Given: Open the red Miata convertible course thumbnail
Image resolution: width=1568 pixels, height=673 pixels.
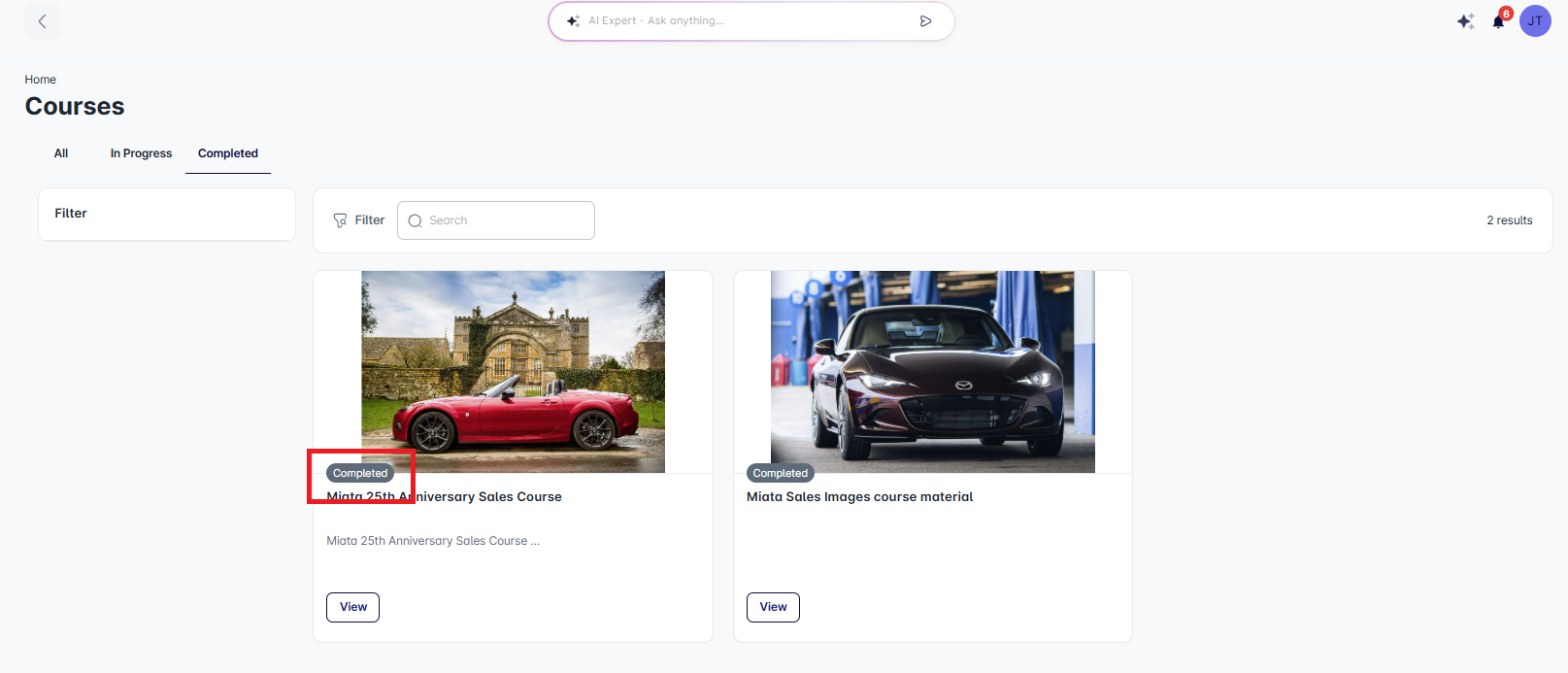Looking at the screenshot, I should tap(513, 371).
